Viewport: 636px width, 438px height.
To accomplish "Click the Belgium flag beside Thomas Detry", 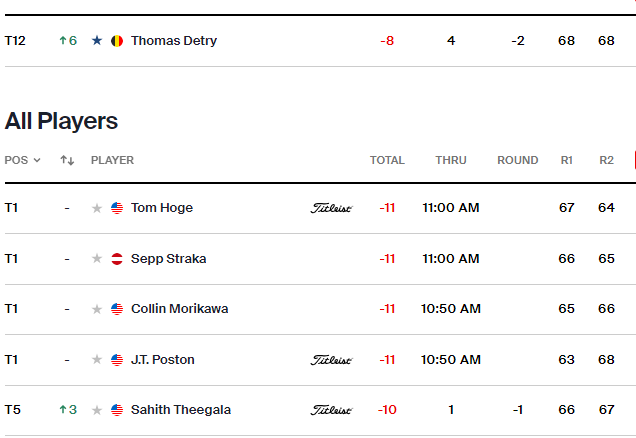I will pos(117,41).
